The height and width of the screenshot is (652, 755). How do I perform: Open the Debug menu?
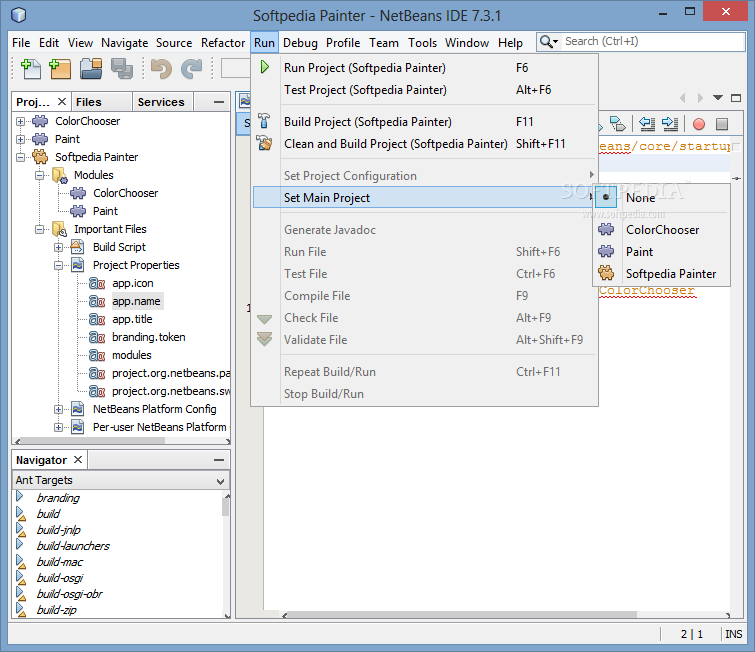[300, 43]
